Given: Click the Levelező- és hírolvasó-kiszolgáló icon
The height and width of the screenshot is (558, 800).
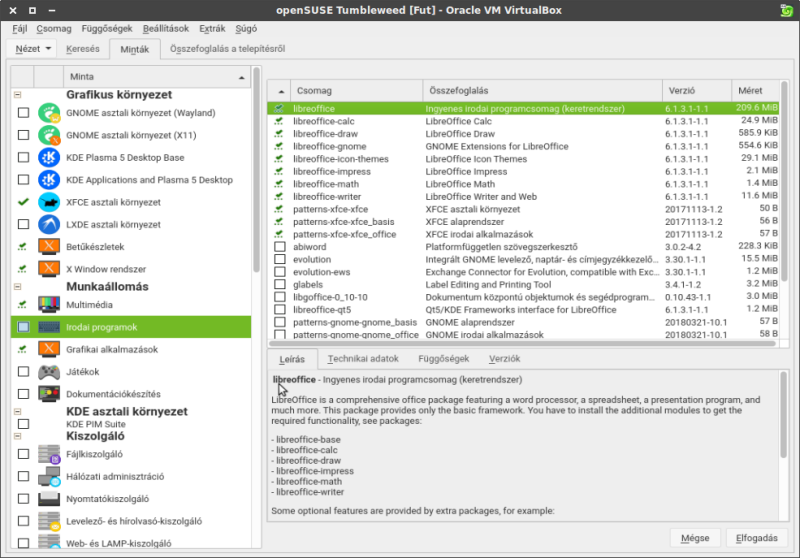Looking at the screenshot, I should point(49,521).
